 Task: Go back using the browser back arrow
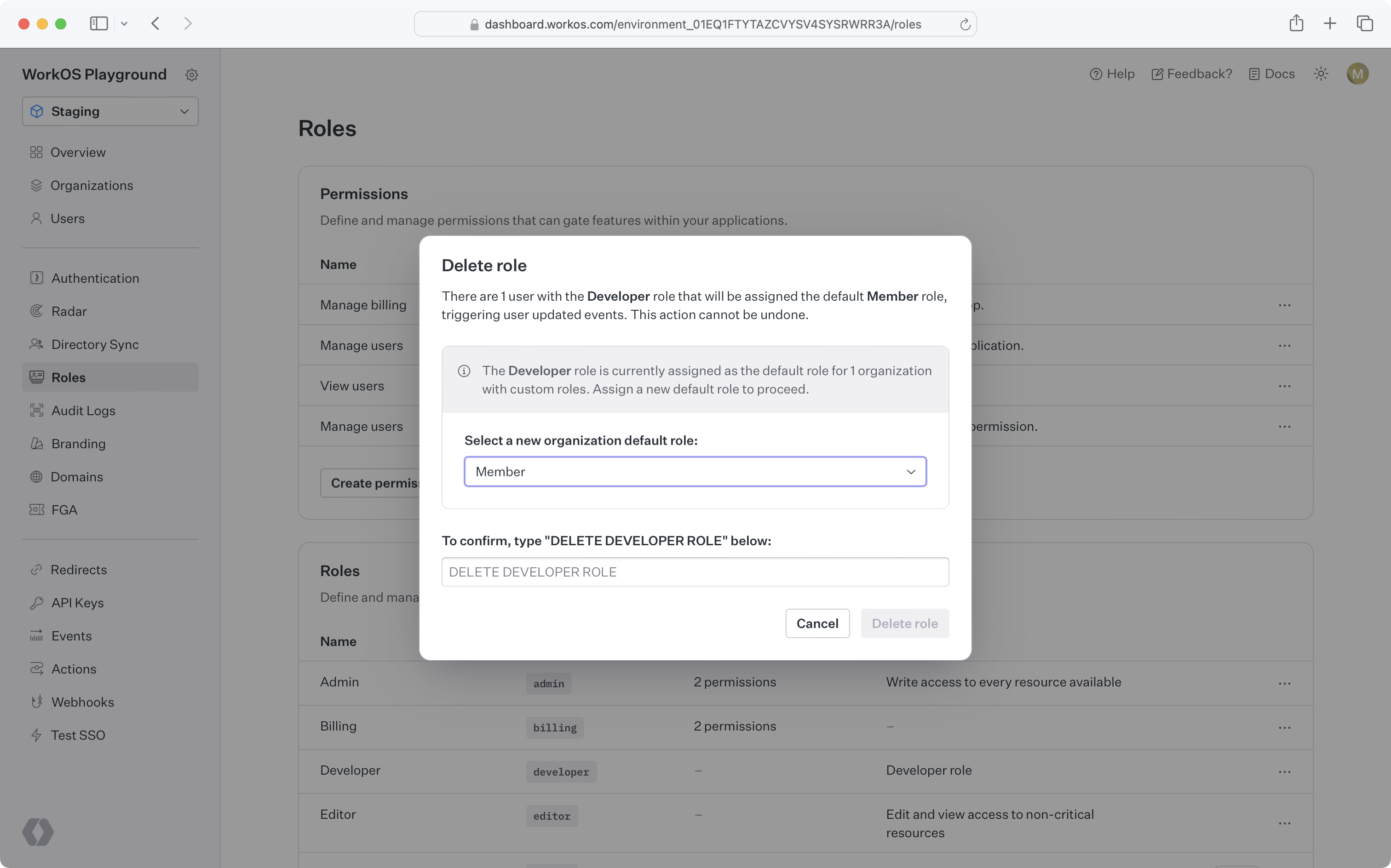155,23
